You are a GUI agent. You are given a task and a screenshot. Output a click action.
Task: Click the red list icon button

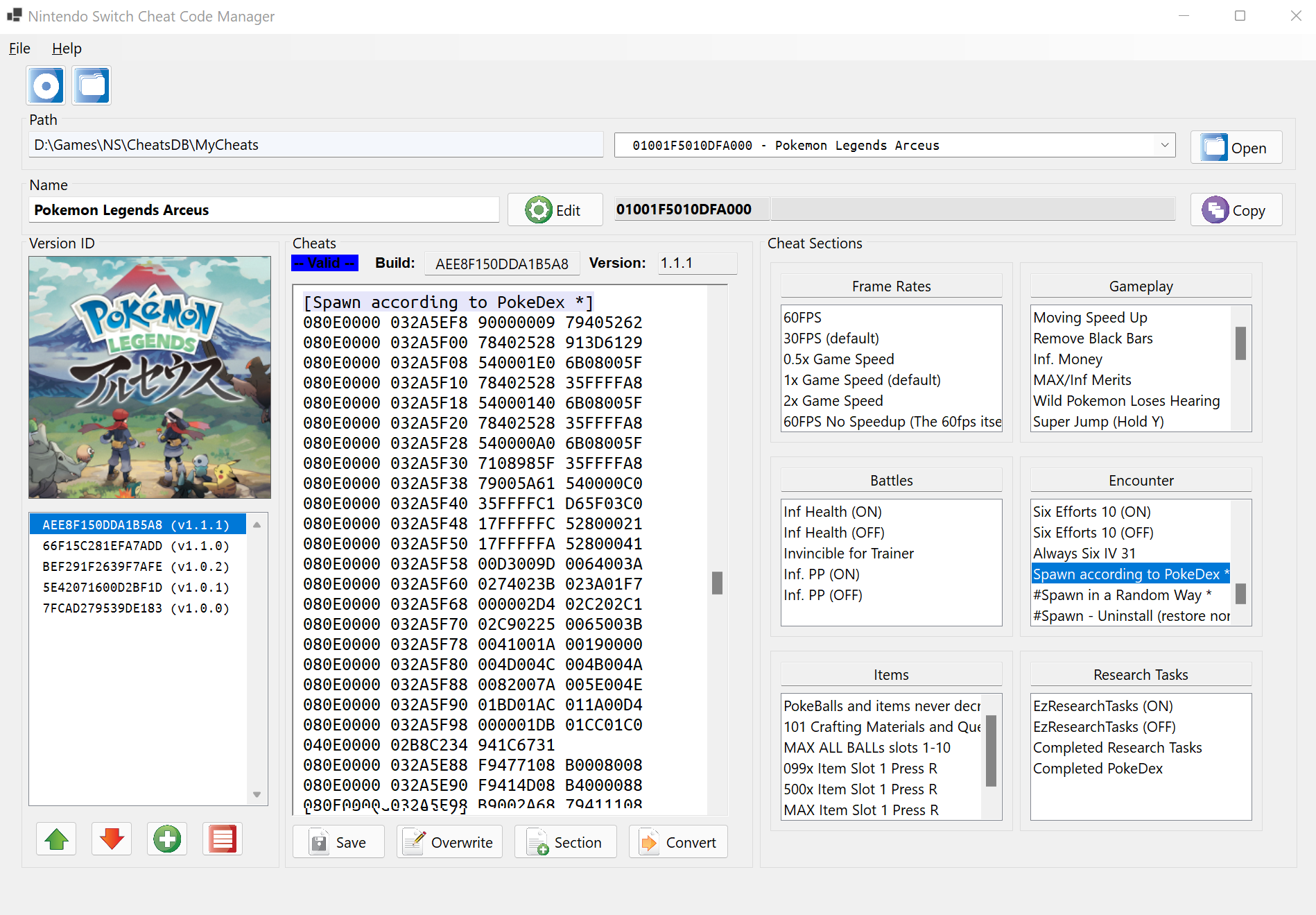pos(223,839)
